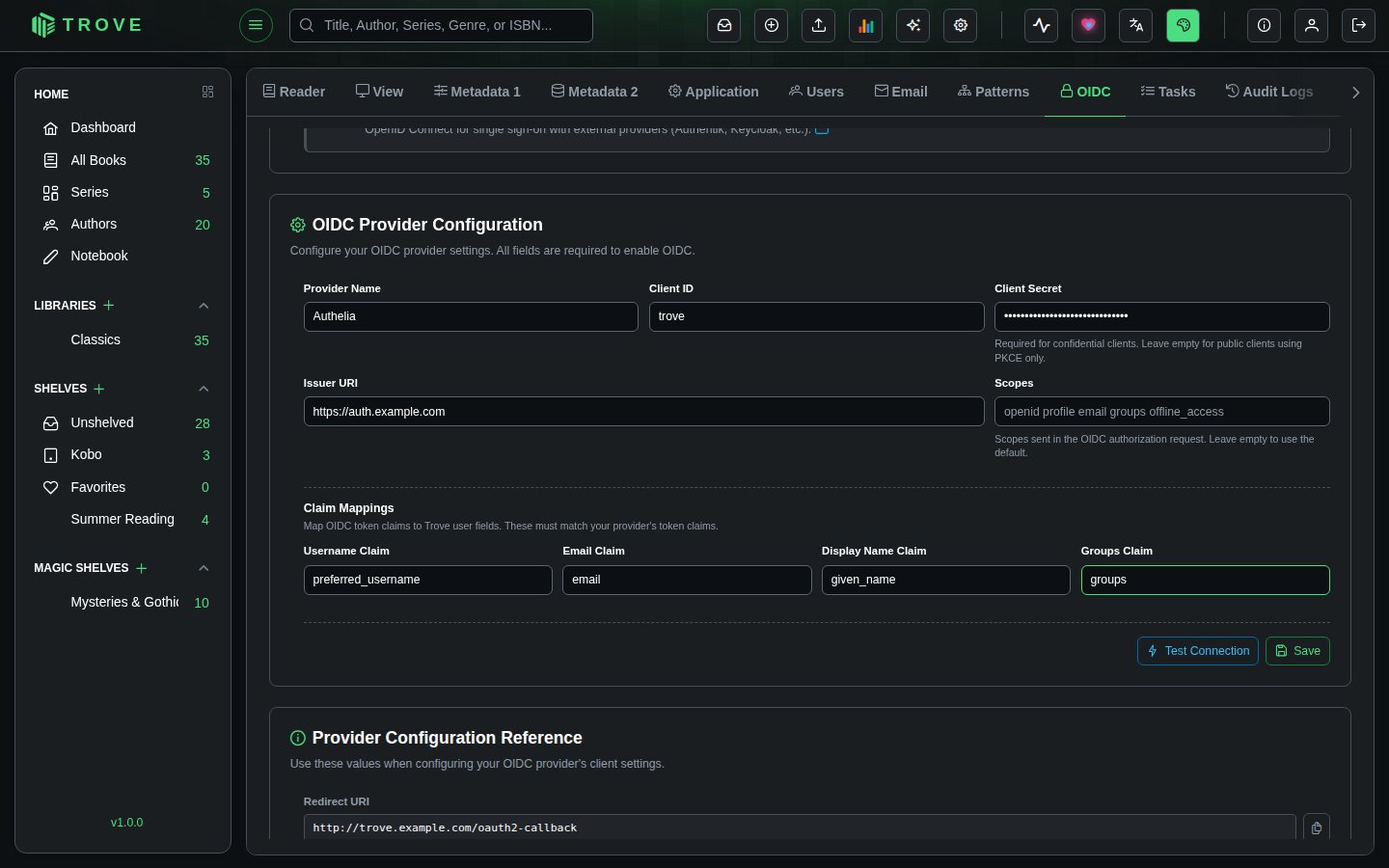Image resolution: width=1389 pixels, height=868 pixels.
Task: Open Notebook in sidebar
Action: 123,256
